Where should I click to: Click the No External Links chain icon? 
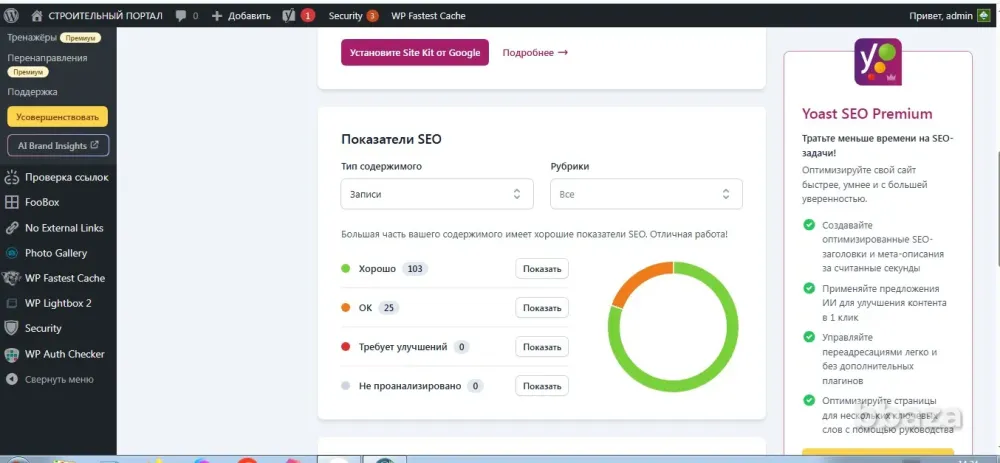coord(11,228)
